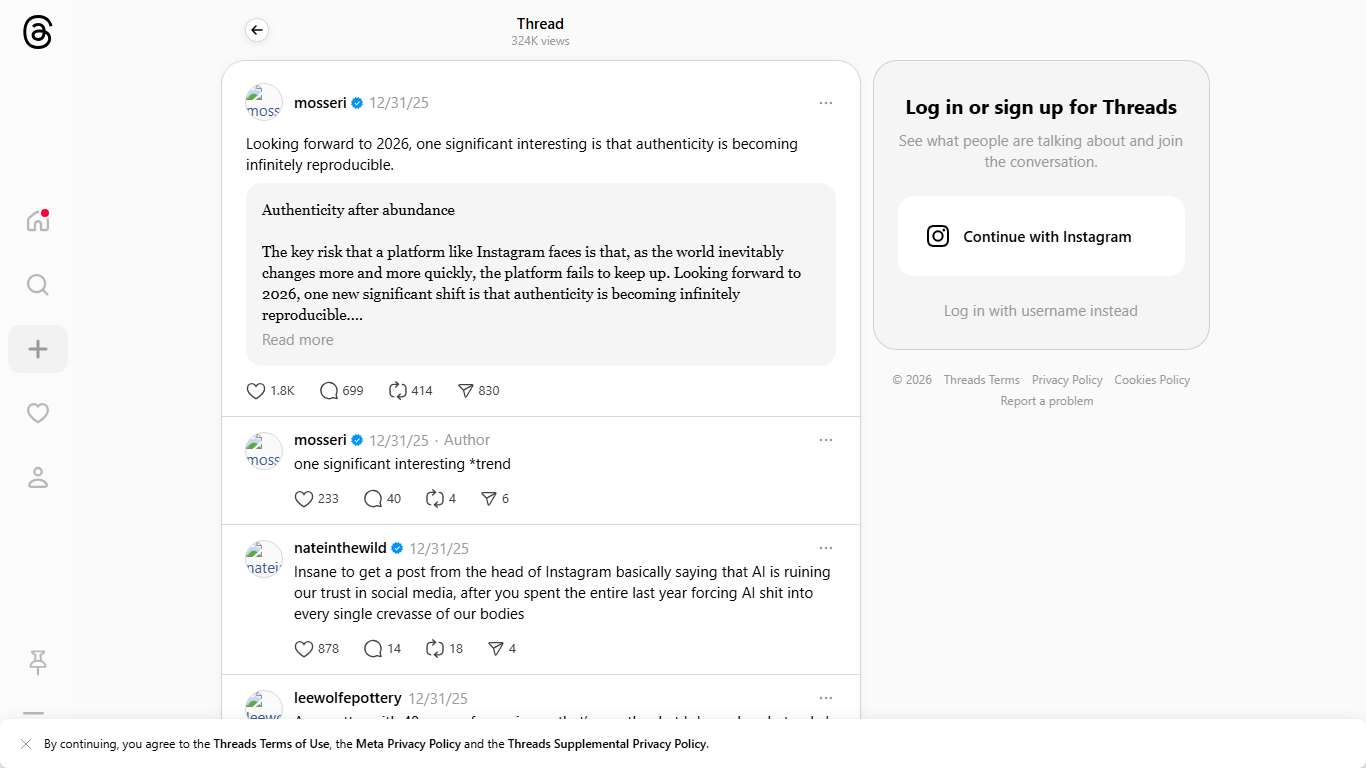This screenshot has width=1366, height=768.
Task: Open more options on leewolfepottery's reply
Action: (x=825, y=698)
